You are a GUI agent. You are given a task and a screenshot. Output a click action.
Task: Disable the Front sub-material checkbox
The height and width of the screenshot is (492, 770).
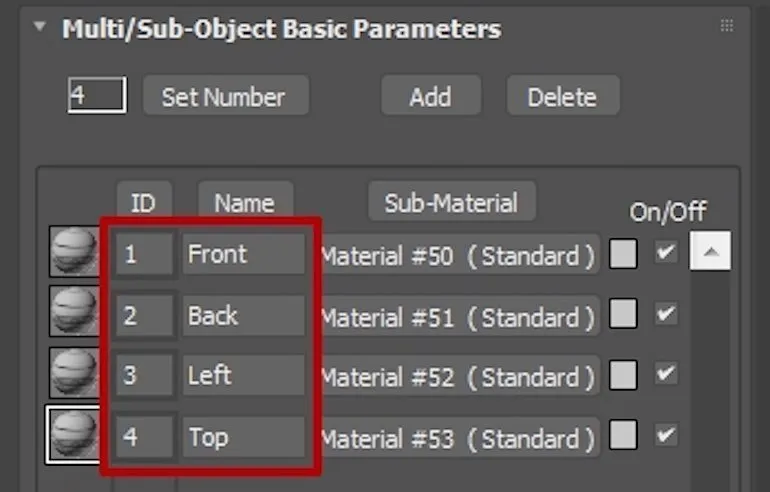(x=666, y=253)
